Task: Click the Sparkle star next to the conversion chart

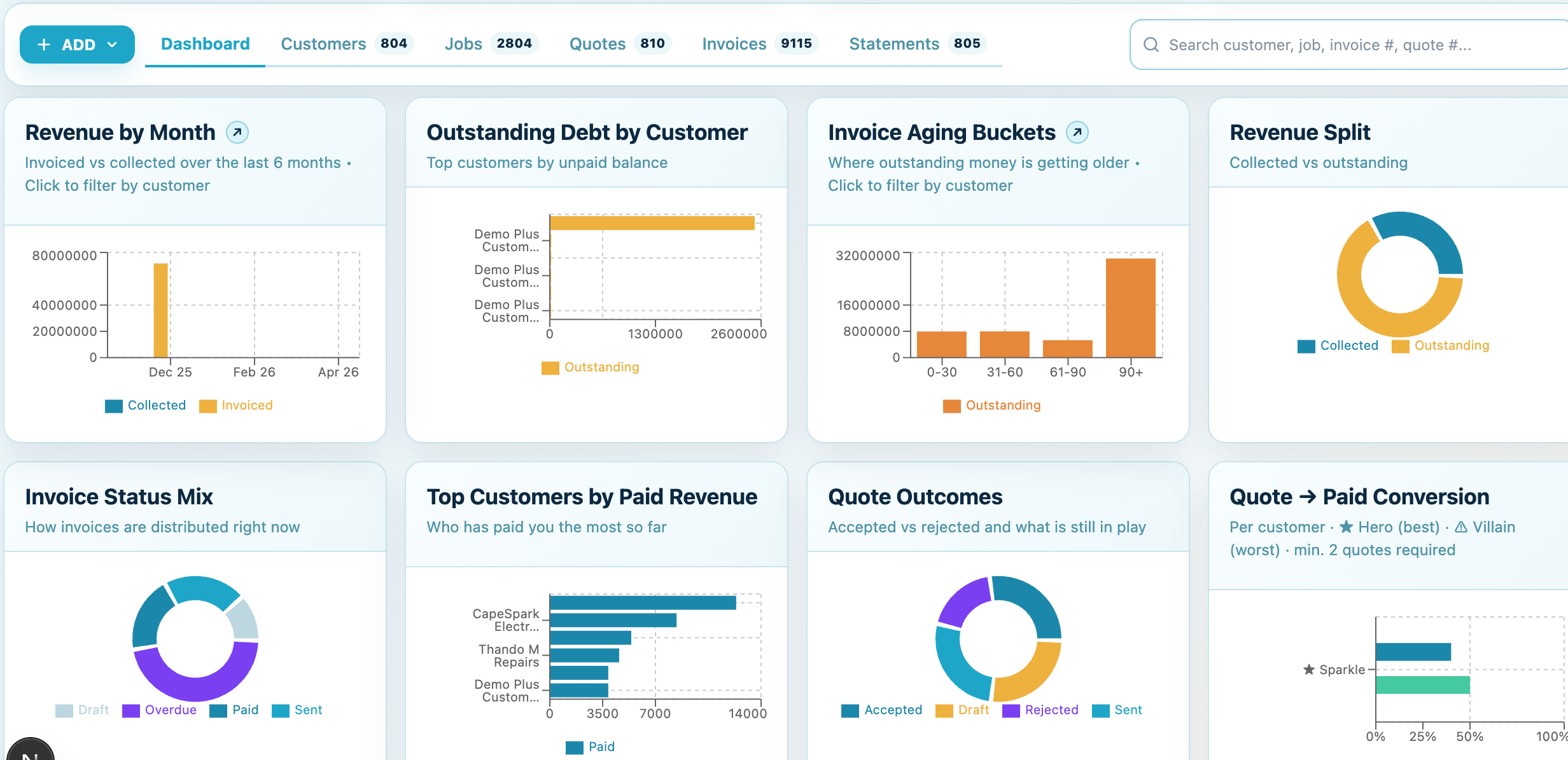Action: pyautogui.click(x=1308, y=669)
